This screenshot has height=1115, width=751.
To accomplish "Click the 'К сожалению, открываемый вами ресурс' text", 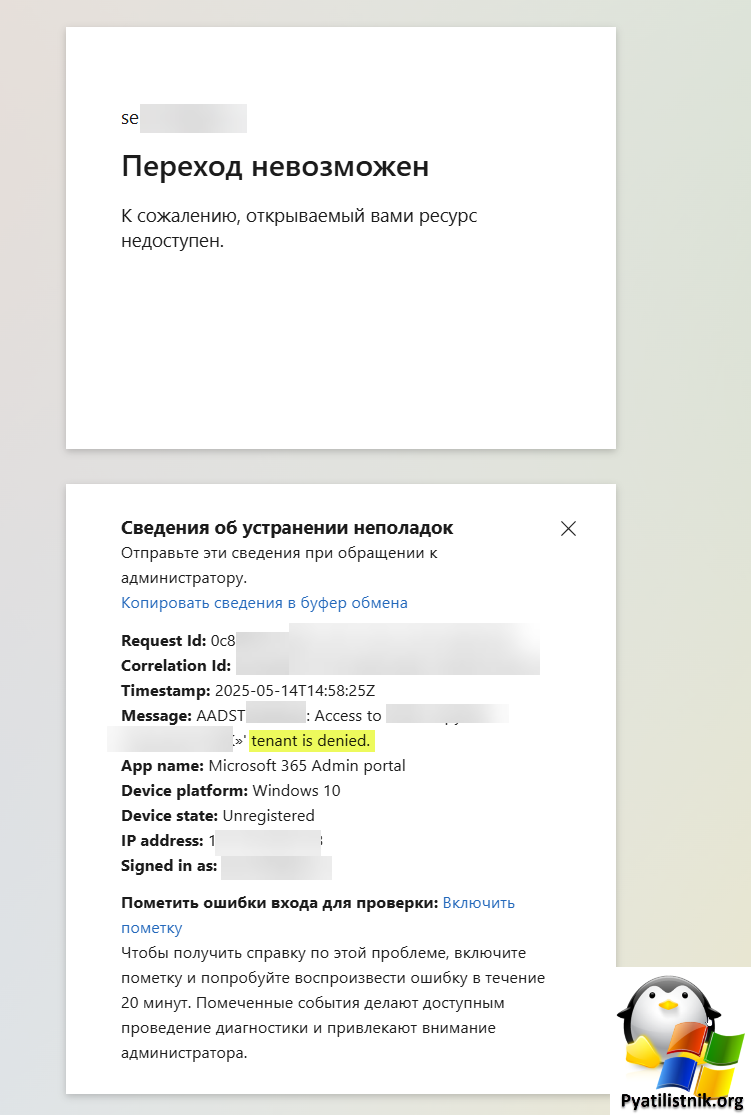I will [299, 216].
